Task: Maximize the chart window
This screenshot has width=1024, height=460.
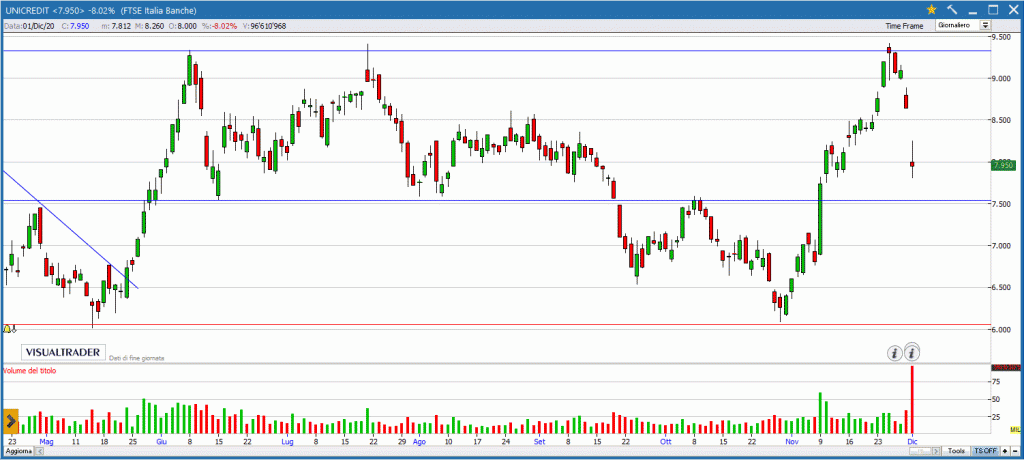Action: coord(993,9)
